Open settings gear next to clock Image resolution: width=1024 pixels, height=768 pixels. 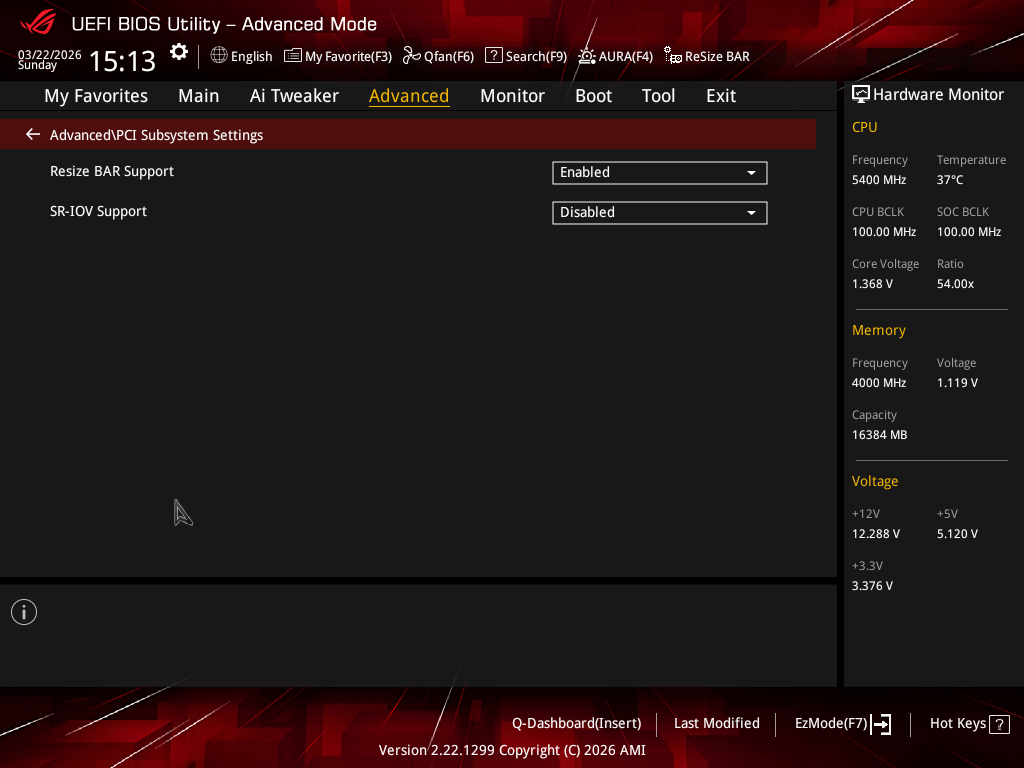(x=179, y=52)
